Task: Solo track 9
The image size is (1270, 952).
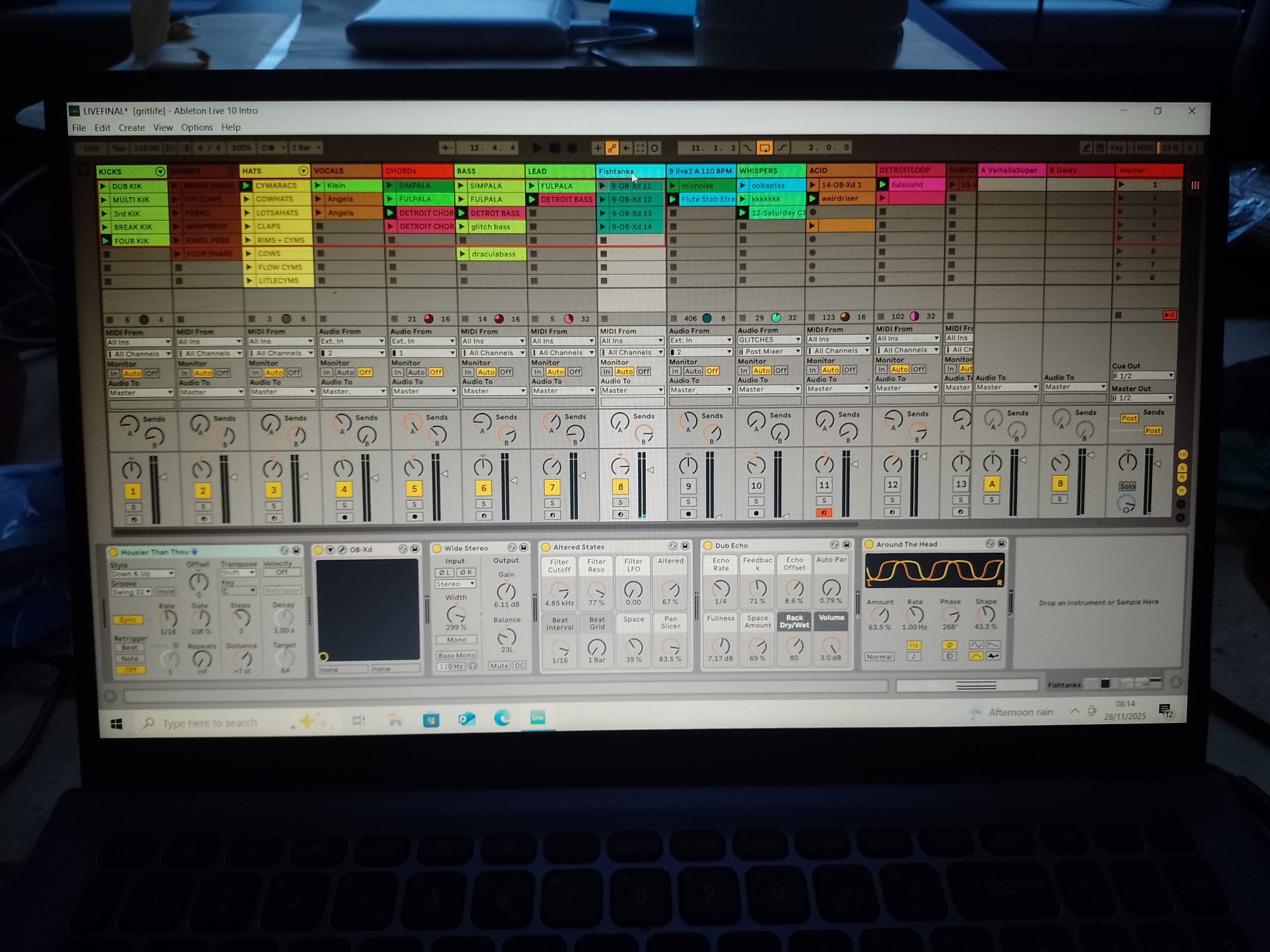Action: 688,501
